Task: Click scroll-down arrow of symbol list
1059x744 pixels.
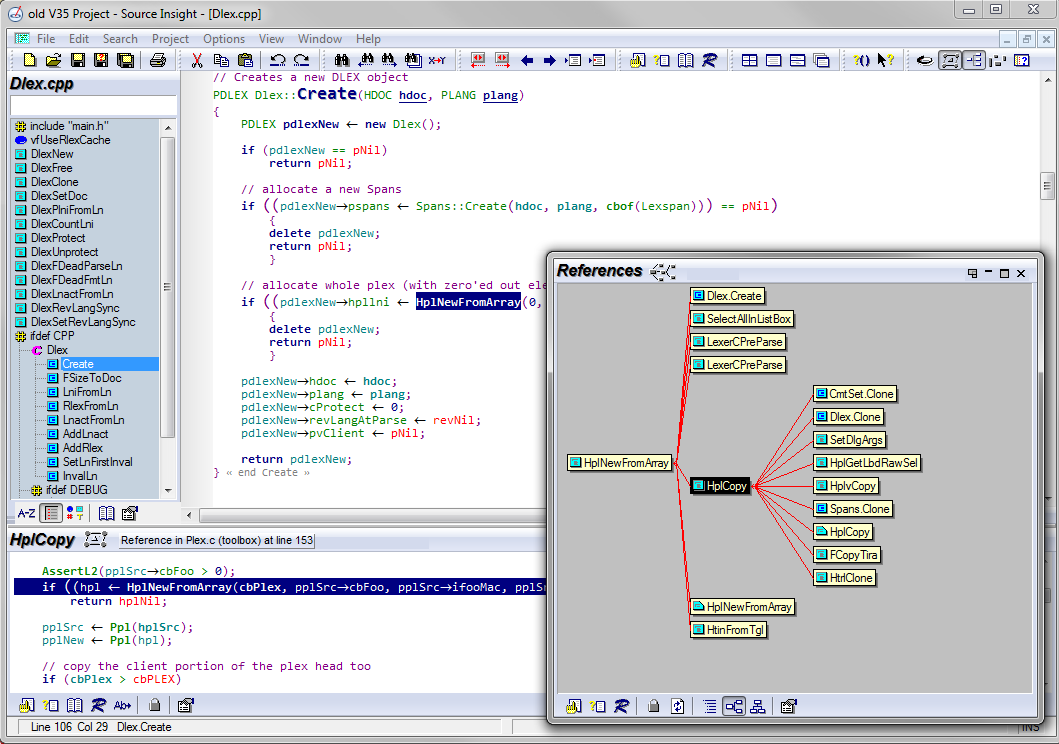Action: pyautogui.click(x=168, y=491)
